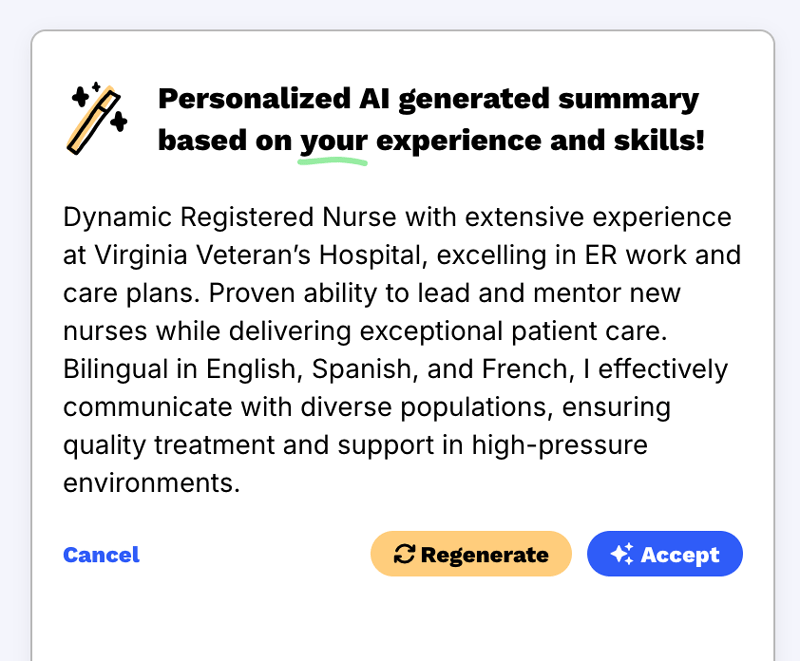This screenshot has width=800, height=661.
Task: Click the word 'Bilingual' in the summary text
Action: tap(109, 368)
